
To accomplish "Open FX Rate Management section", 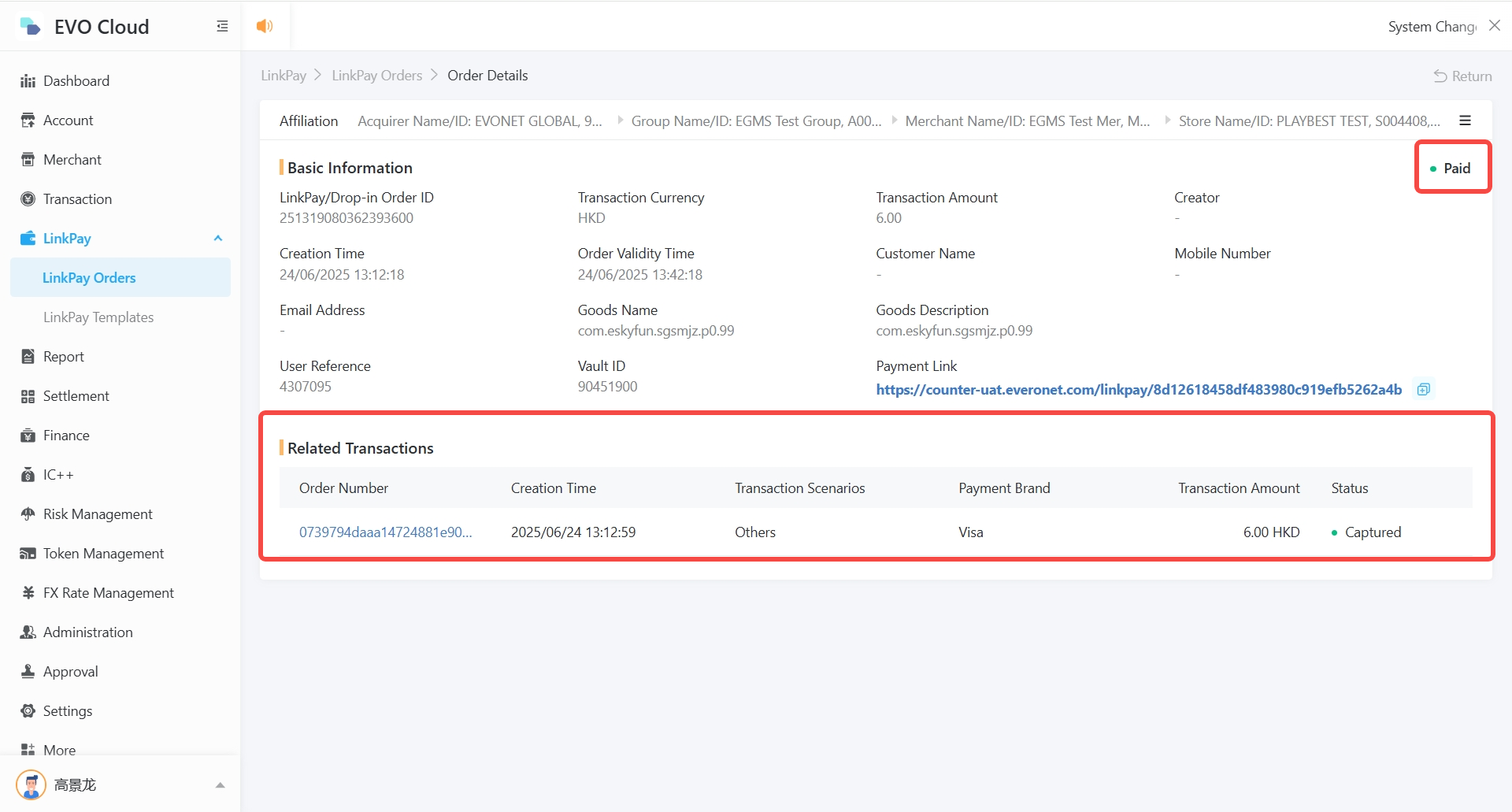I will tap(108, 593).
